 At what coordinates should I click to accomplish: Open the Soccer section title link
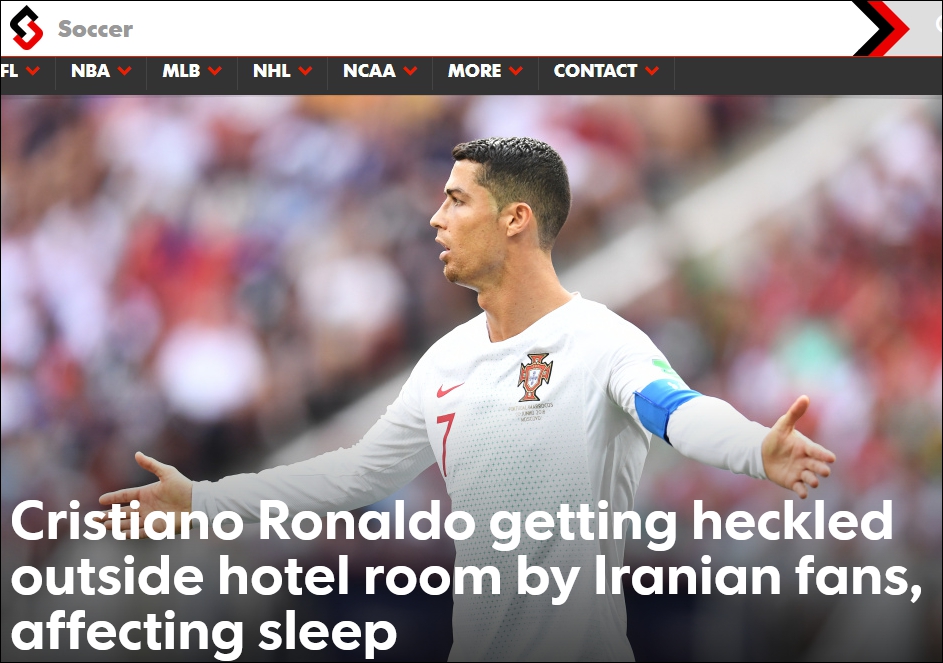point(95,29)
